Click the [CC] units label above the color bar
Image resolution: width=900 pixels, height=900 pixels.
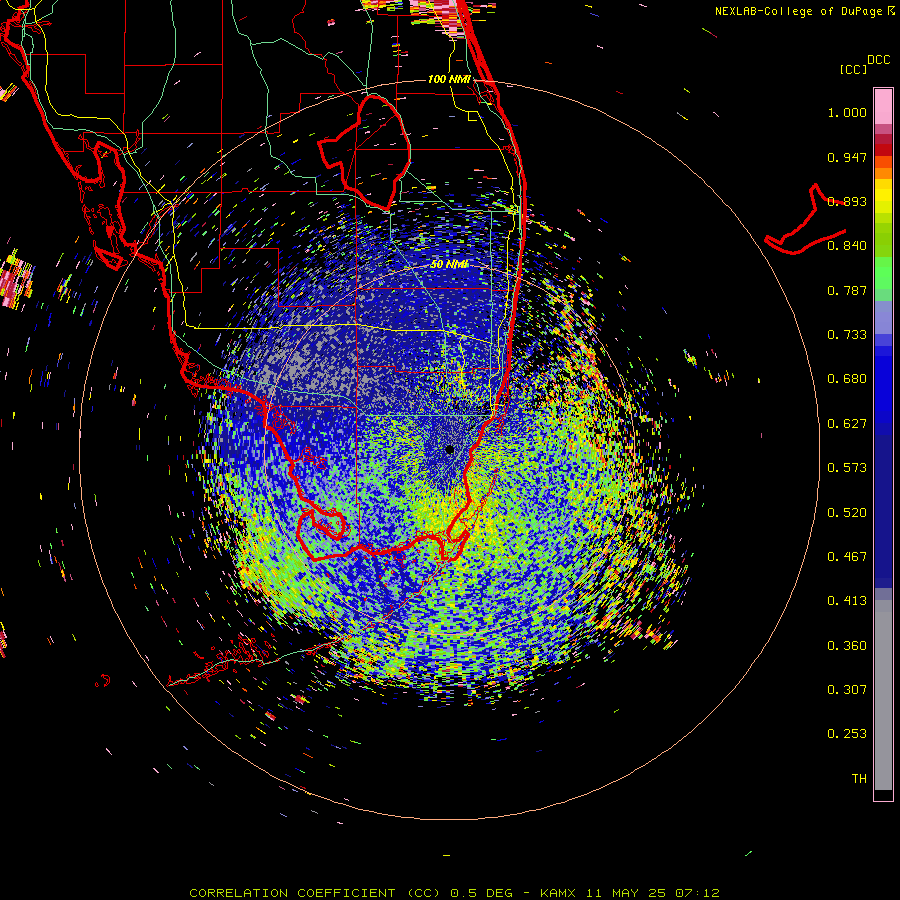coord(854,69)
